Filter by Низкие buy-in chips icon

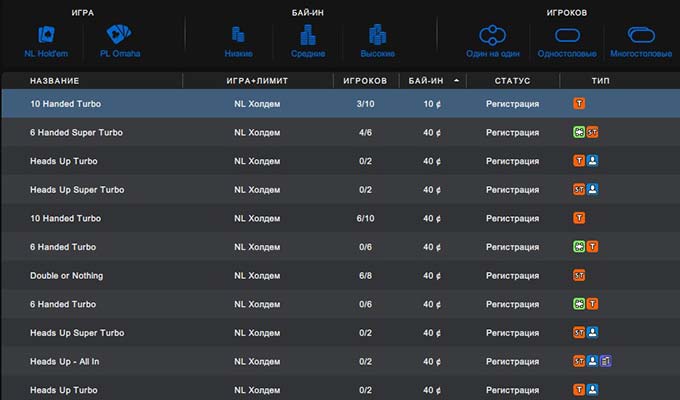click(x=238, y=35)
